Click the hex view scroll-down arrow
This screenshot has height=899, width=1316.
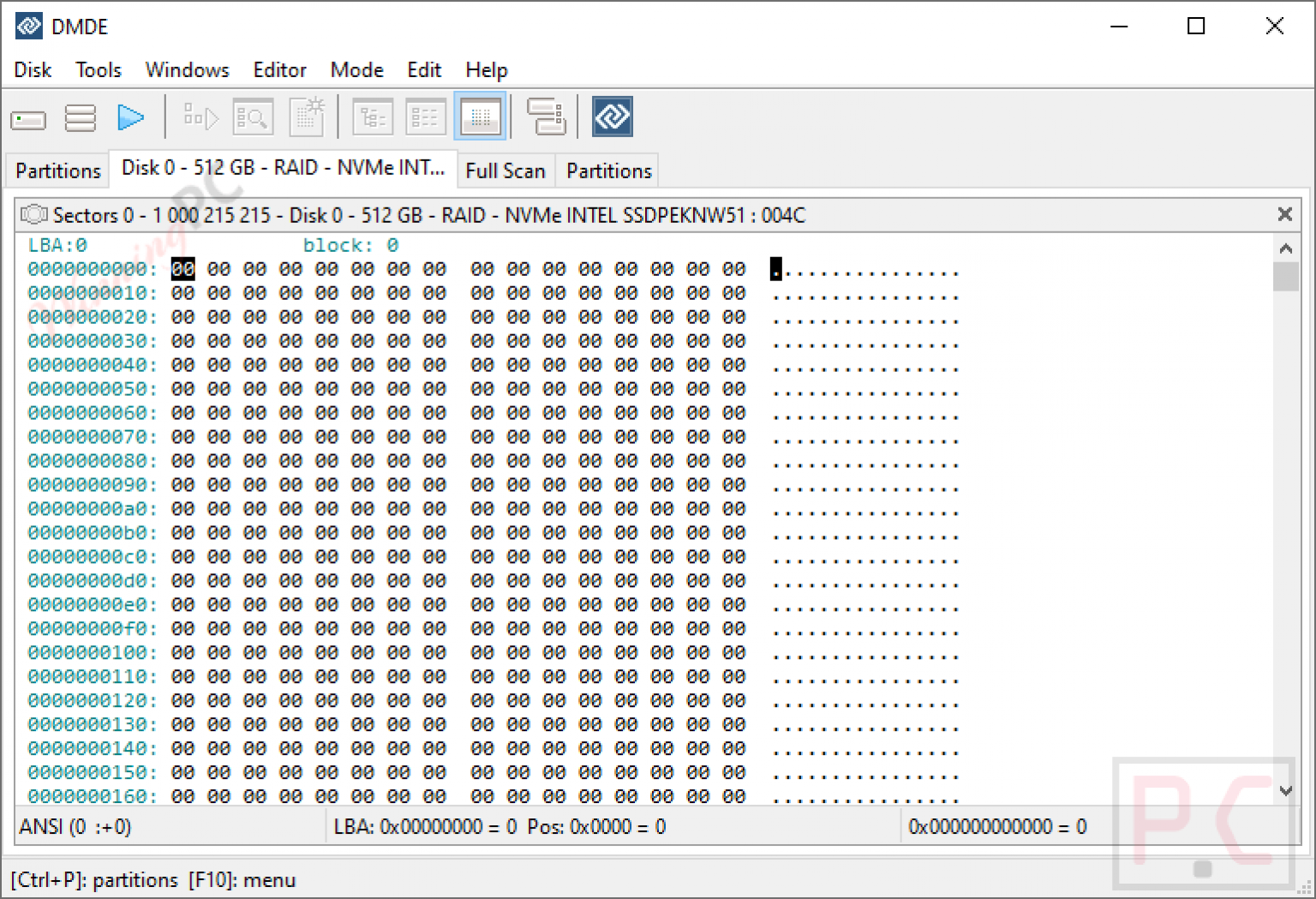[x=1285, y=790]
